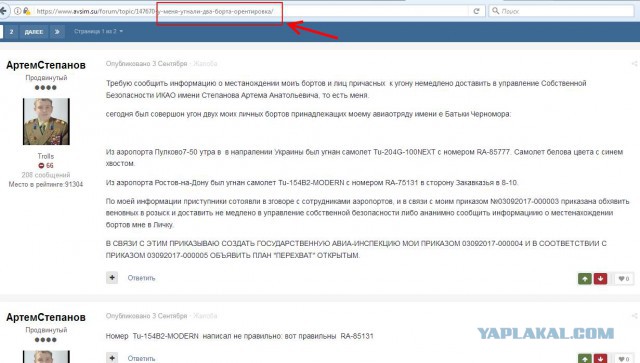The image size is (640, 363).
Task: Upvote second post with green arrow
Action: tap(585, 359)
